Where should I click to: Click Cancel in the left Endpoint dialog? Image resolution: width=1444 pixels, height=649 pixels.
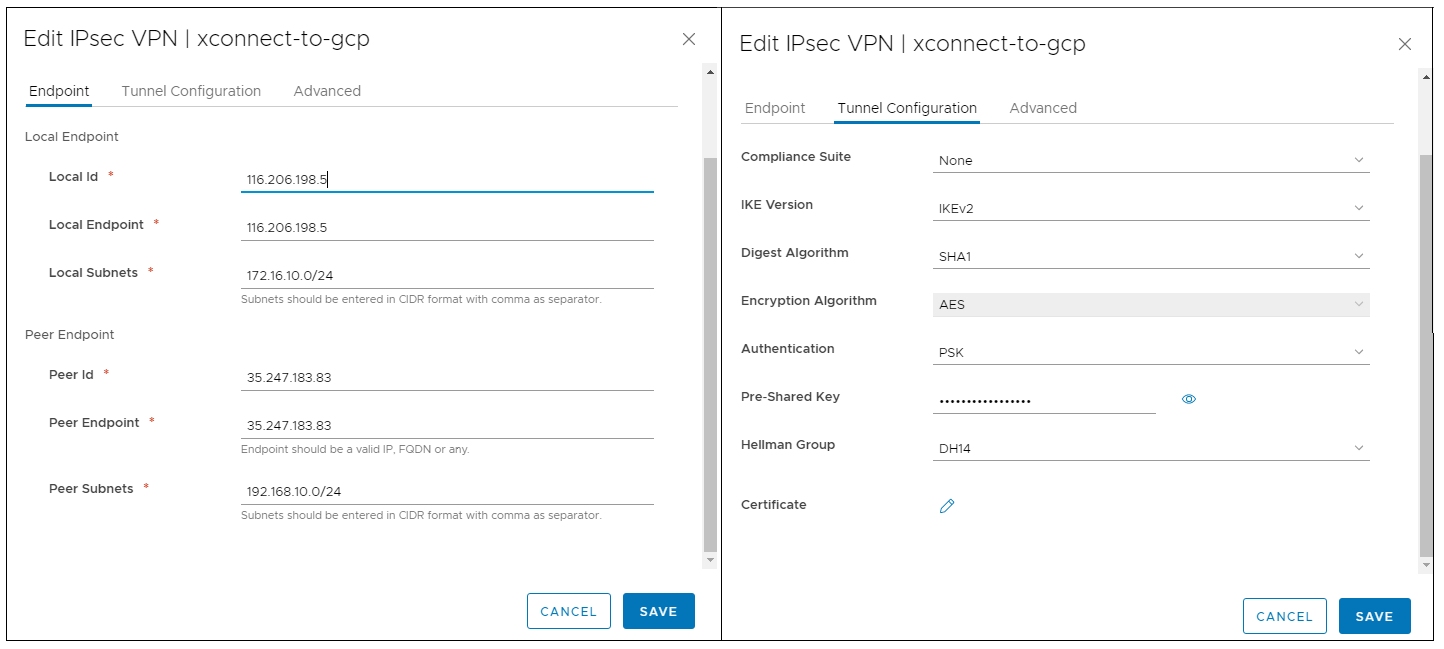point(569,611)
